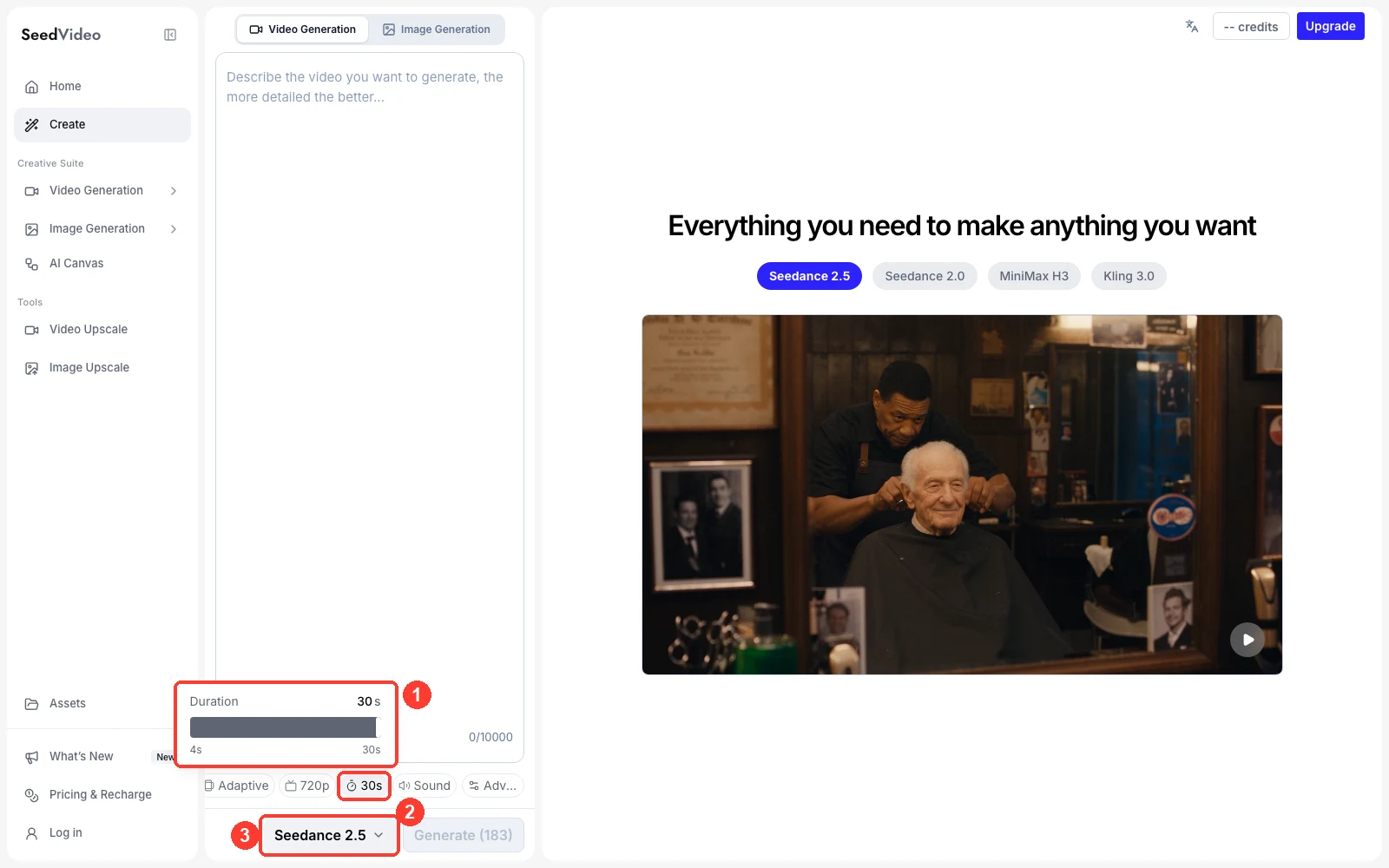Viewport: 1389px width, 868px height.
Task: Click the Log in user icon
Action: tap(32, 833)
